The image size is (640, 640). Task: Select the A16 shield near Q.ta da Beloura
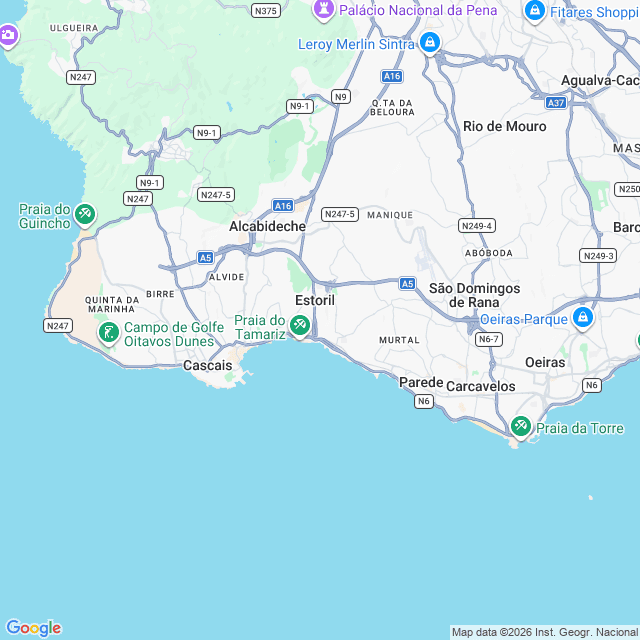click(392, 76)
